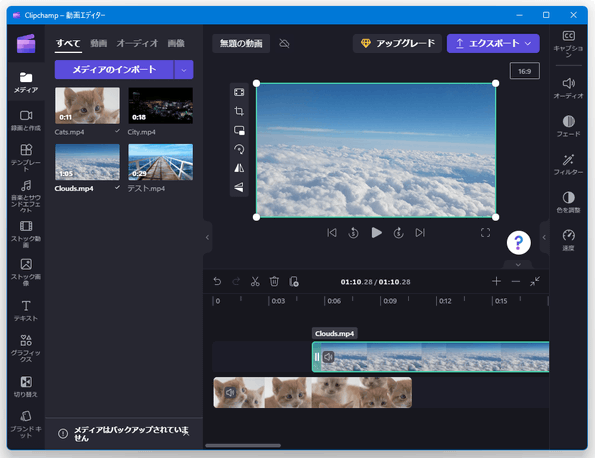Click the 0:09 mark on timeline ruler
The image size is (595, 458).
pyautogui.click(x=390, y=301)
